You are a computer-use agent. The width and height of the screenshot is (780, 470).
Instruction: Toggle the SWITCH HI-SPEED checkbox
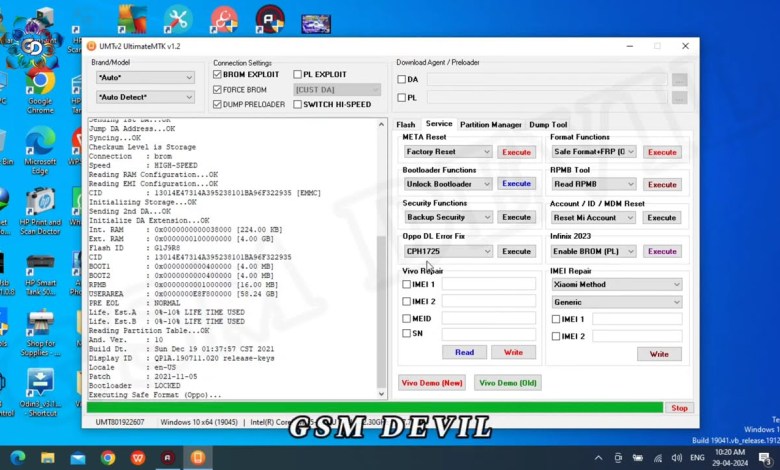(x=298, y=104)
